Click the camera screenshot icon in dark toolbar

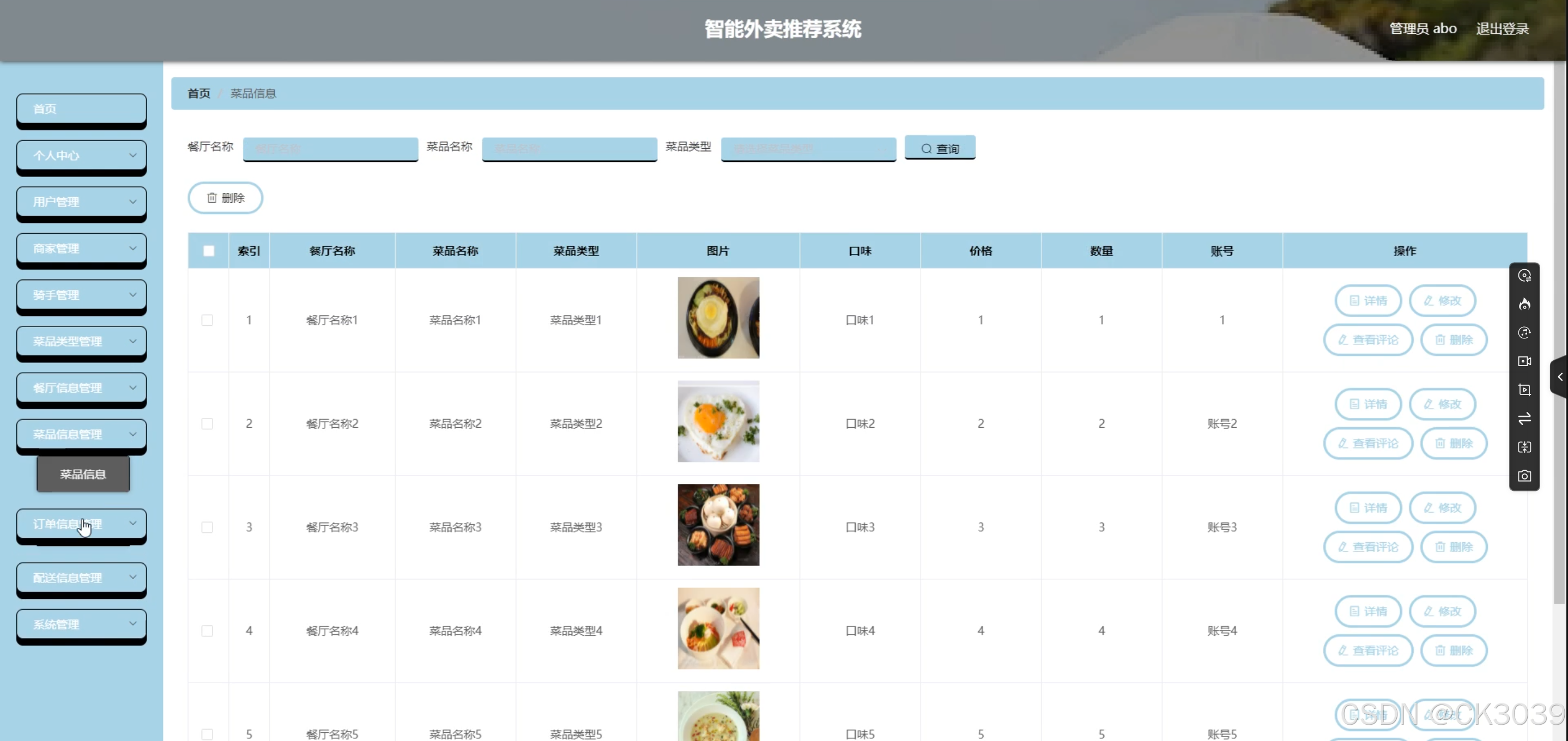pyautogui.click(x=1524, y=476)
